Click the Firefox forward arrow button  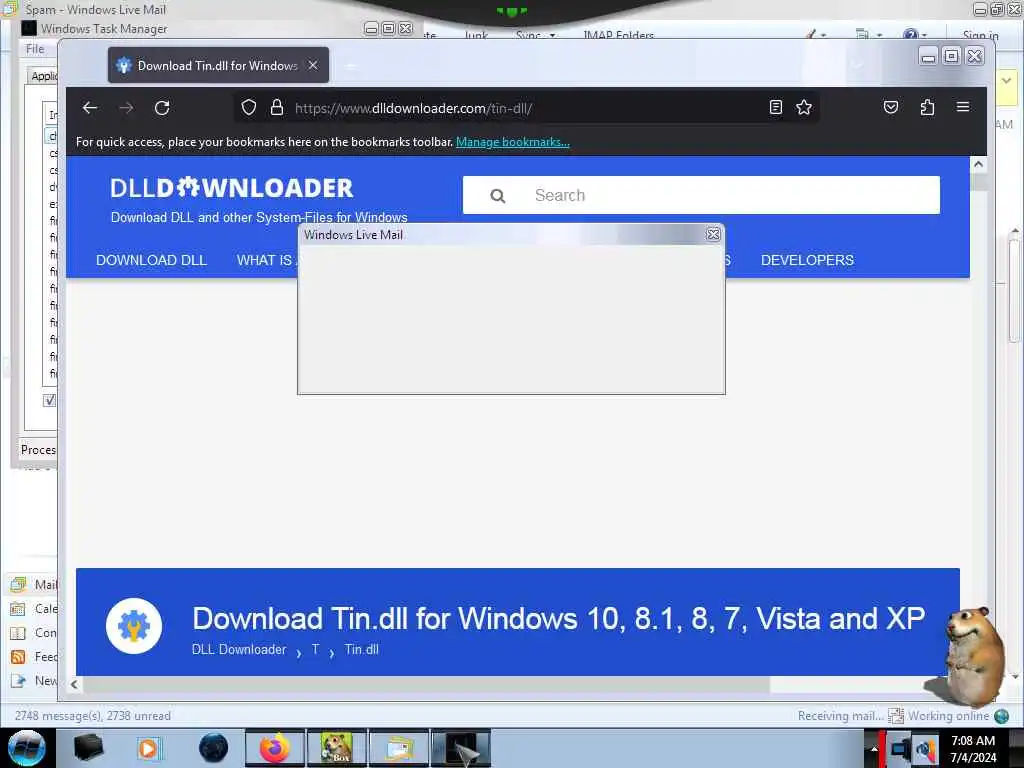point(126,108)
